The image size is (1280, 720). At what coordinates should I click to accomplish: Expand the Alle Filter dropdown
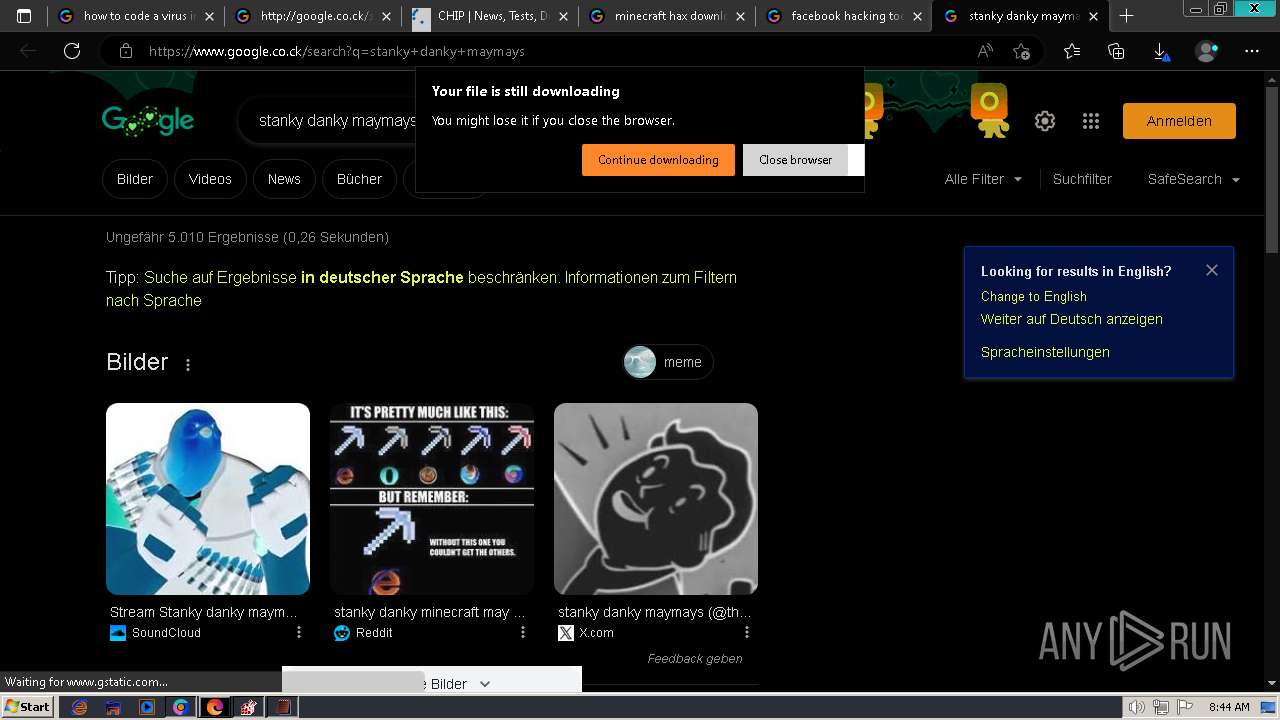click(x=983, y=179)
